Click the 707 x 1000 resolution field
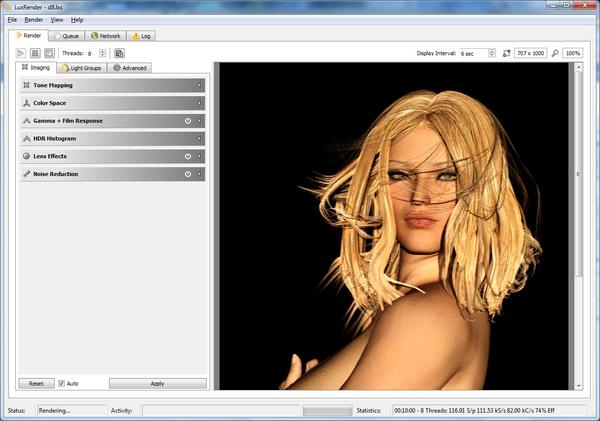This screenshot has width=600, height=421. coord(530,53)
